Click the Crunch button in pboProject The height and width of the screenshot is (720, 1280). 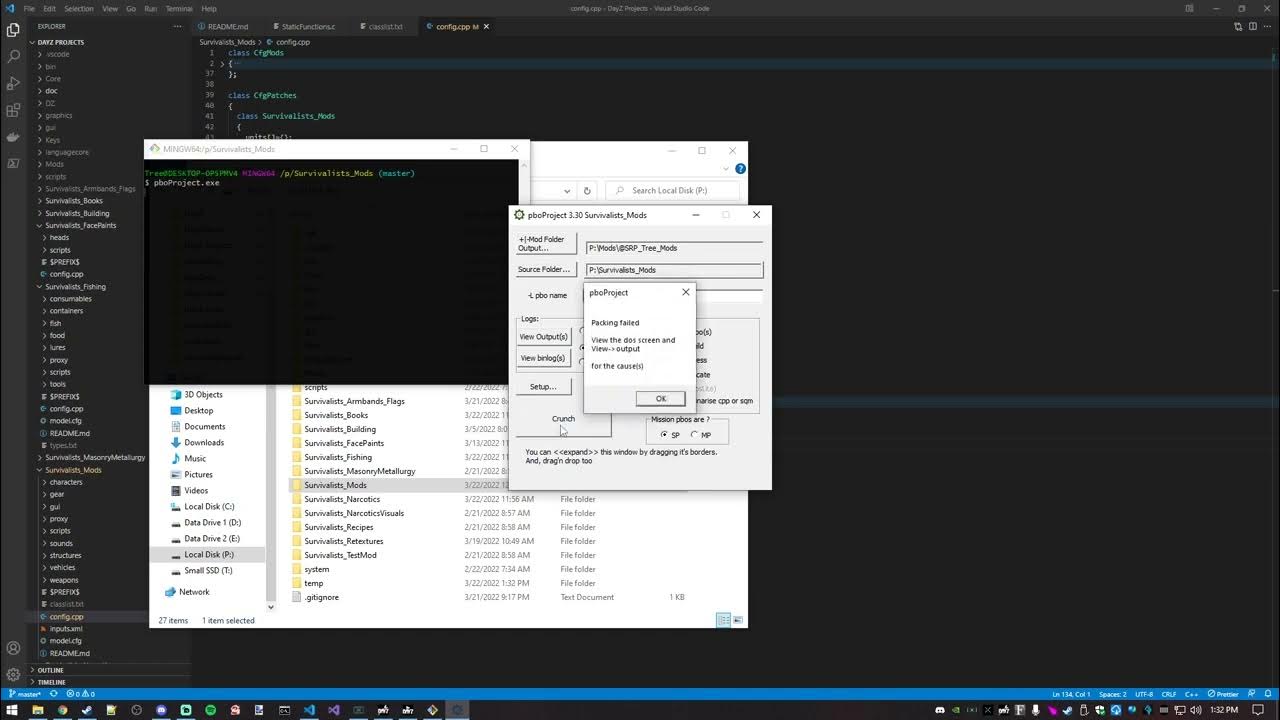563,419
